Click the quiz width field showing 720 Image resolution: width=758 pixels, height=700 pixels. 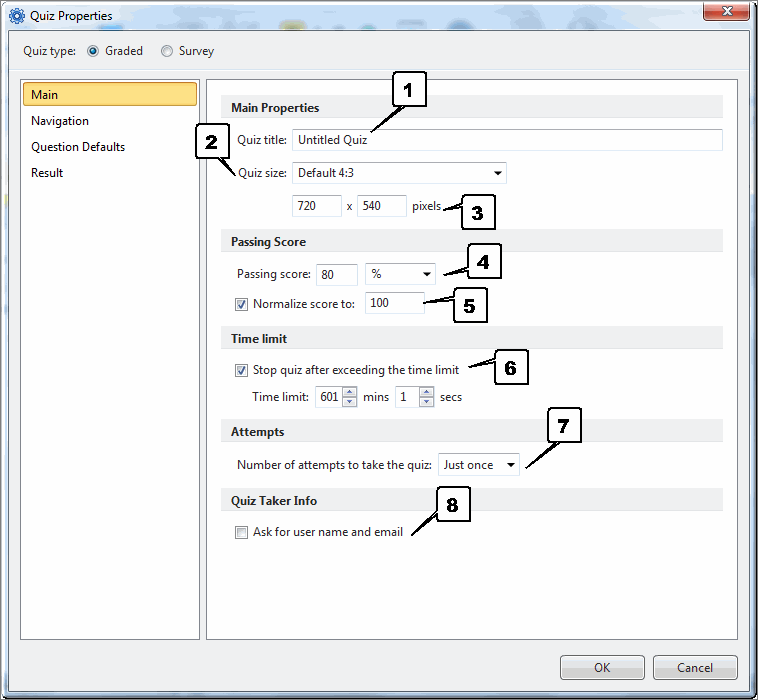pyautogui.click(x=317, y=206)
